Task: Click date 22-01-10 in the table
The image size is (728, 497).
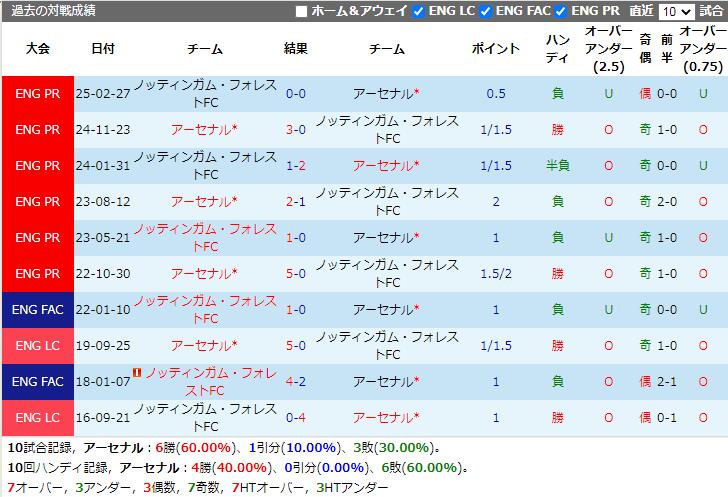Action: (103, 310)
